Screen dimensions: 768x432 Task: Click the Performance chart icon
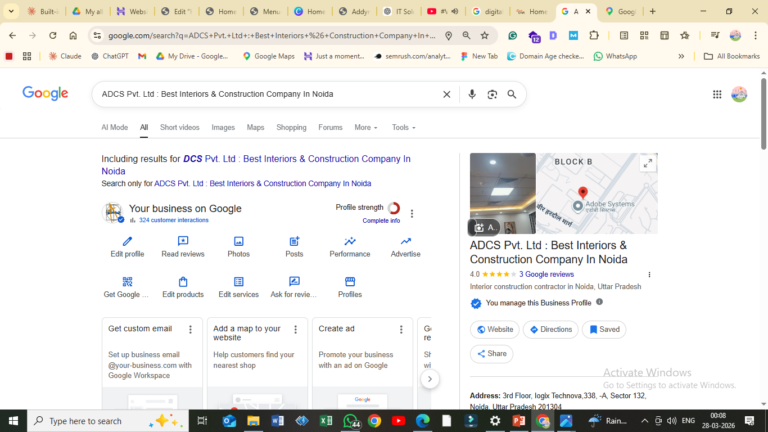[x=350, y=241]
